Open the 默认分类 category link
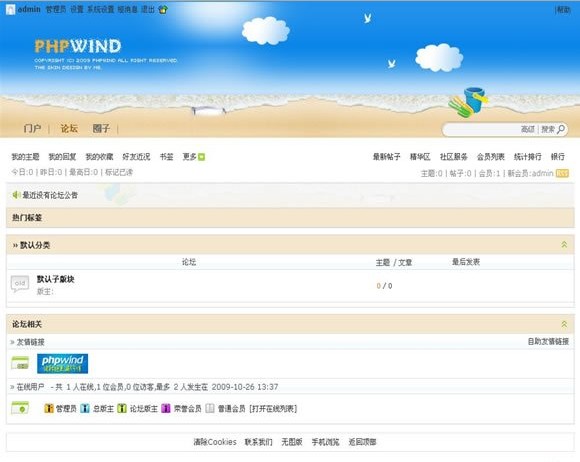 coord(35,245)
